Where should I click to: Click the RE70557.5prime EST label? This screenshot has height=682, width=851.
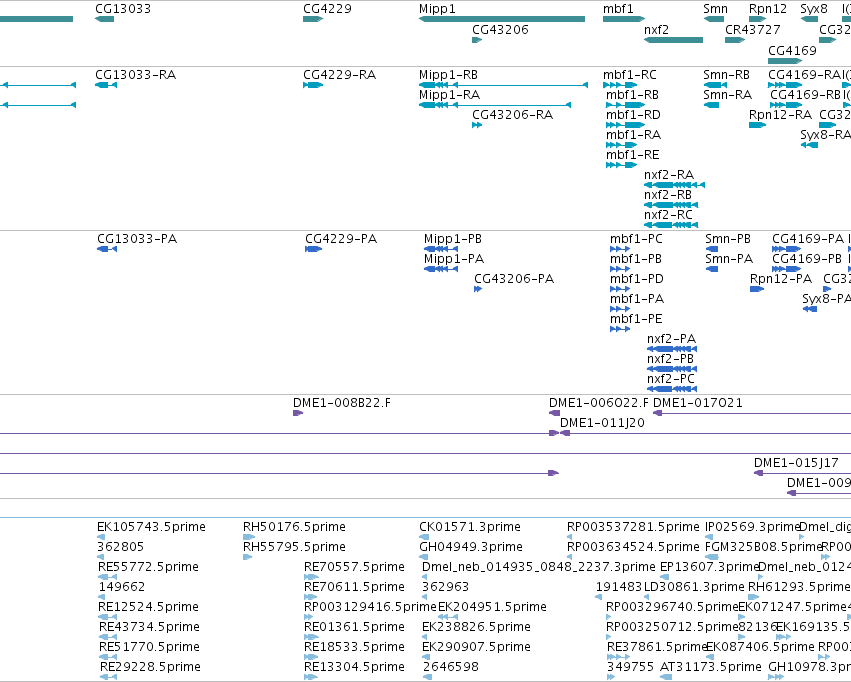click(x=354, y=566)
